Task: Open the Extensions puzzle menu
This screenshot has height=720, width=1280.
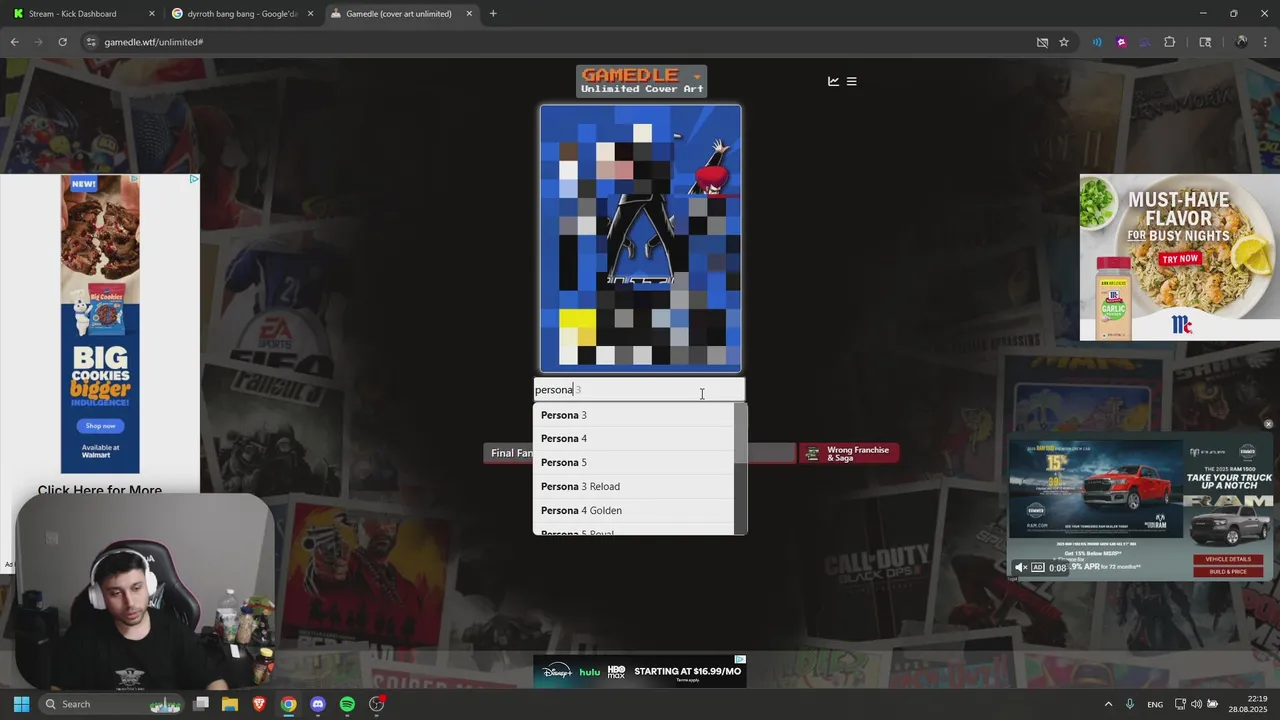Action: [x=1170, y=42]
